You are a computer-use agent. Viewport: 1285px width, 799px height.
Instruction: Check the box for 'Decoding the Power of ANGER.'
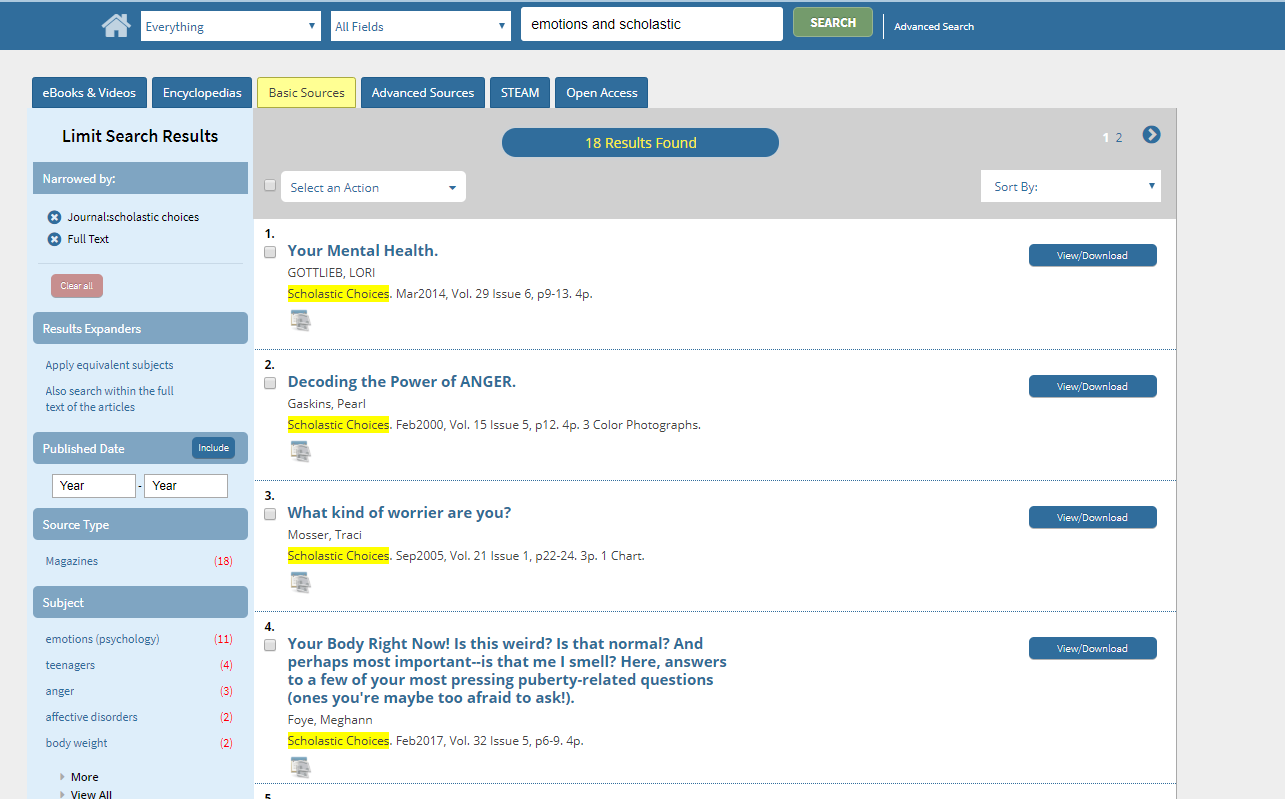(270, 383)
